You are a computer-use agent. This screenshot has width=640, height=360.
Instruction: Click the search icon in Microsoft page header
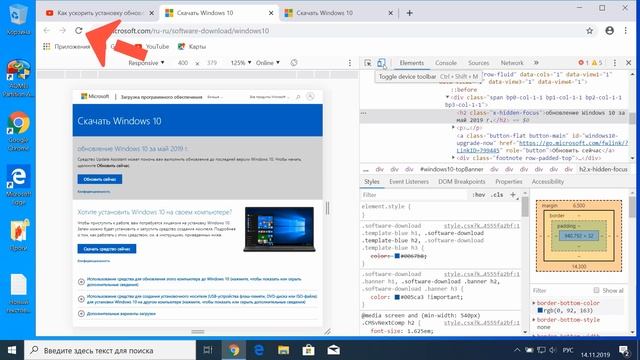click(x=298, y=97)
